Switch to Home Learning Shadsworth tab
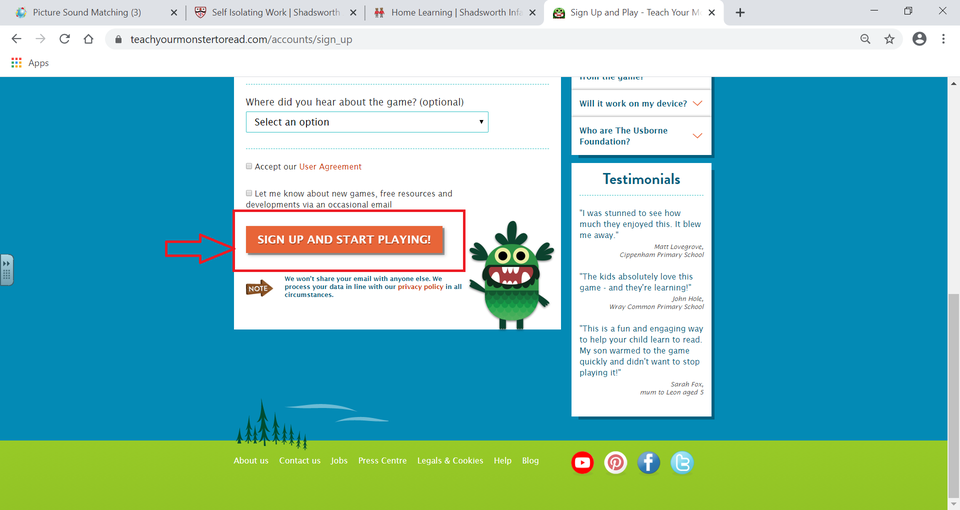The height and width of the screenshot is (510, 960). point(454,12)
